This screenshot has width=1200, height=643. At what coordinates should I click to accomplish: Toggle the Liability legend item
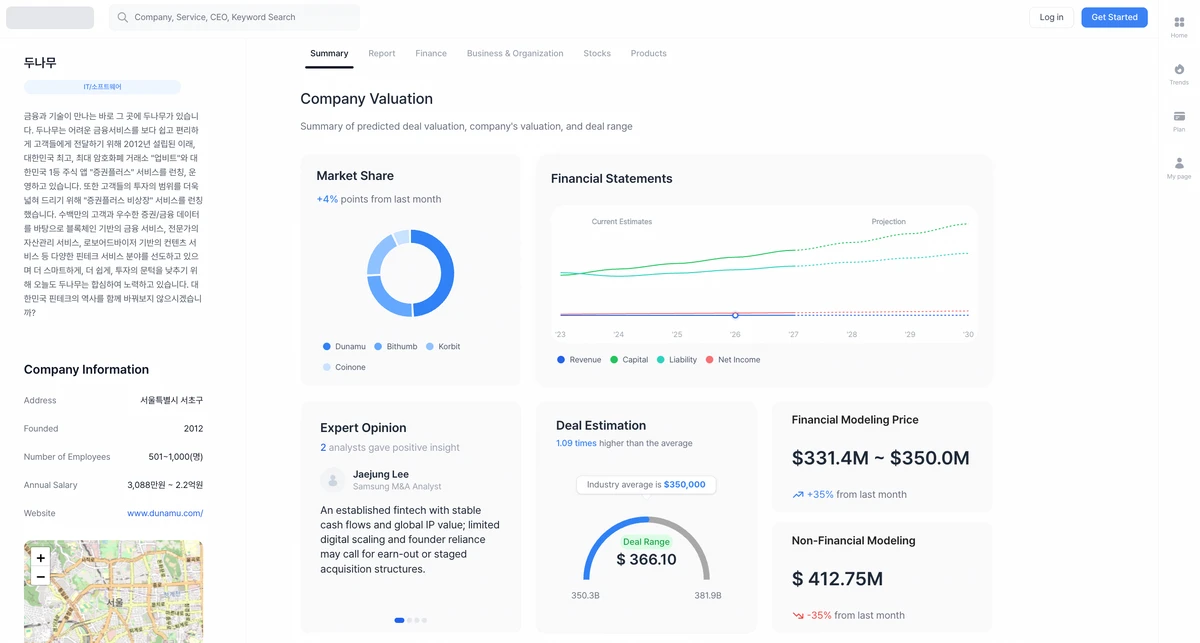point(677,359)
